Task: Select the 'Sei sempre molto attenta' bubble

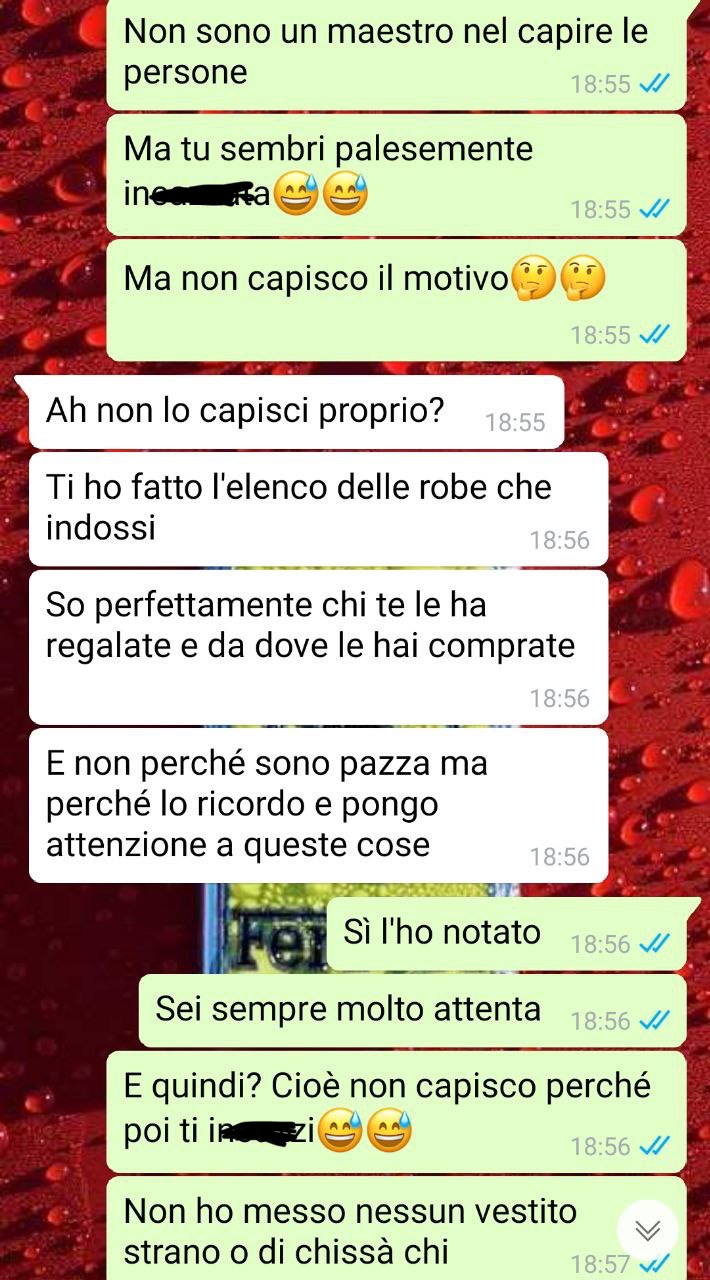Action: click(412, 1011)
